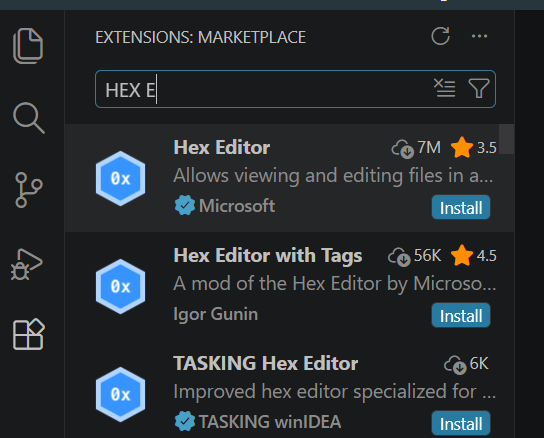This screenshot has width=544, height=438.
Task: Click Hex Editor with Tags 0x icon
Action: [120, 286]
